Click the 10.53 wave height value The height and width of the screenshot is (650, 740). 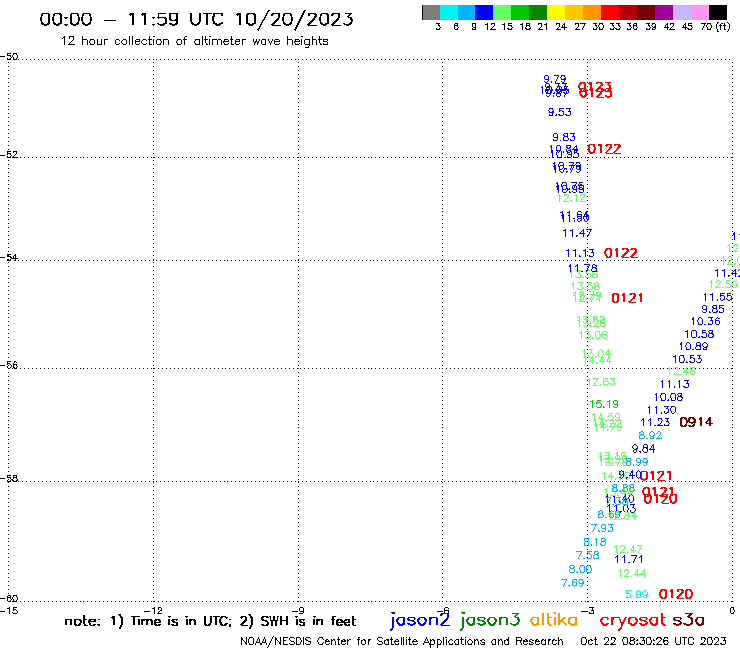[688, 359]
